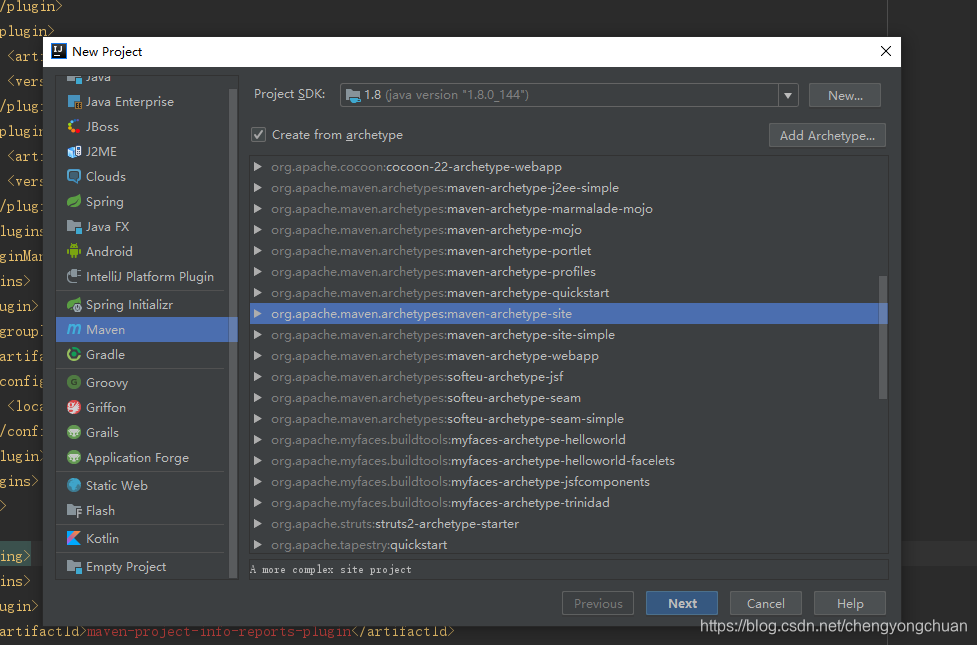This screenshot has height=645, width=977.
Task: Click the Spring leaf icon
Action: pyautogui.click(x=74, y=201)
